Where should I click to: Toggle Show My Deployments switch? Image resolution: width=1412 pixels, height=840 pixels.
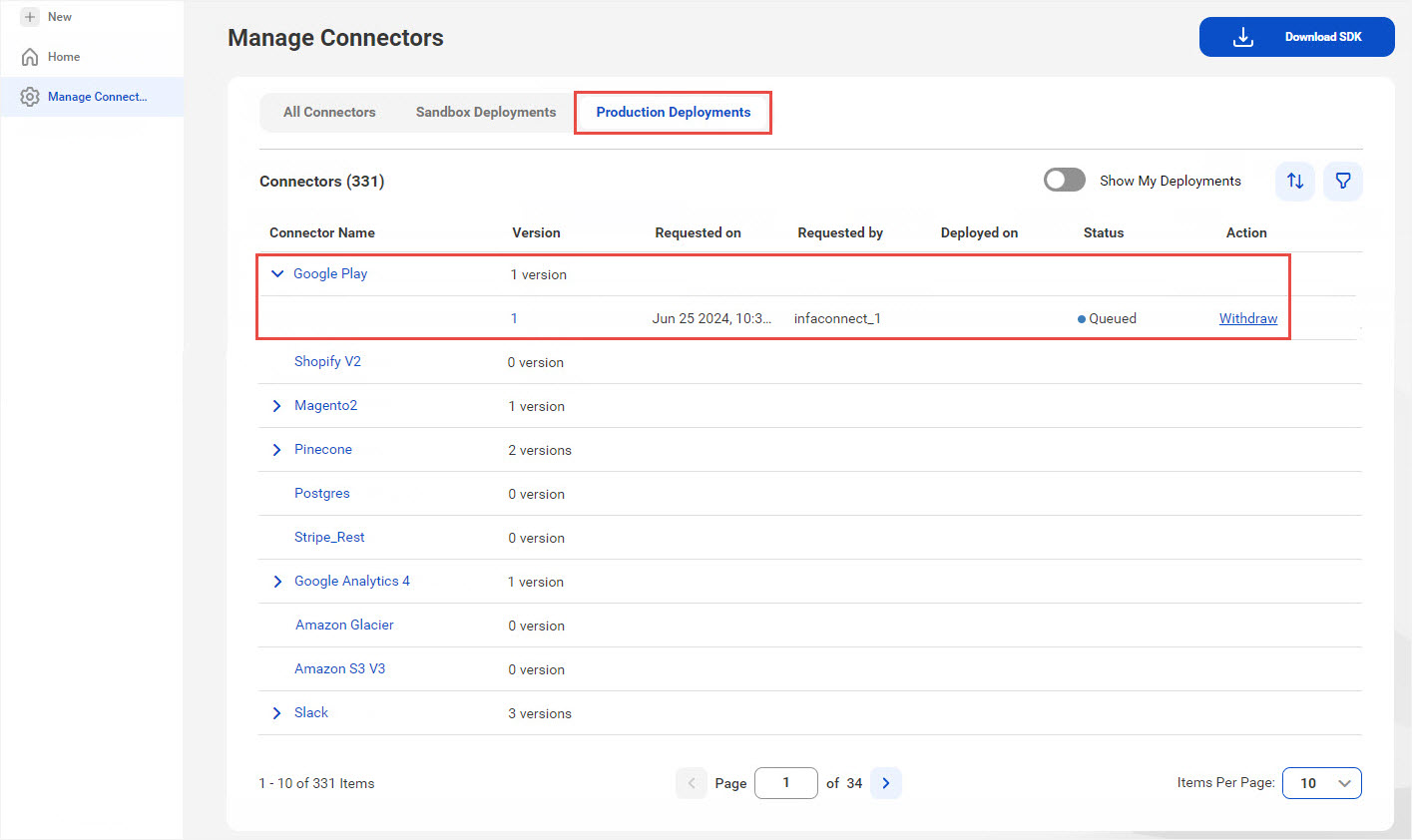pyautogui.click(x=1065, y=180)
